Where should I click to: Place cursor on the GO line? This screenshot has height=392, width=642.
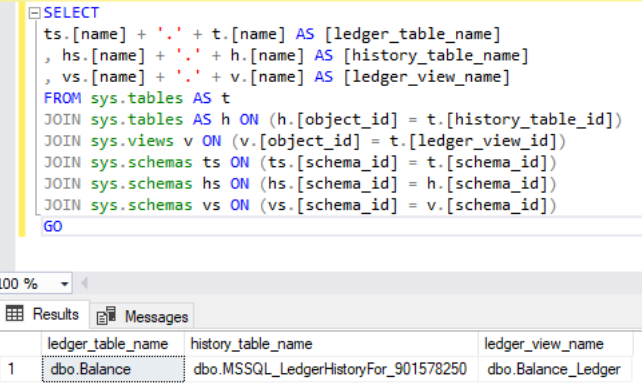click(x=342, y=227)
